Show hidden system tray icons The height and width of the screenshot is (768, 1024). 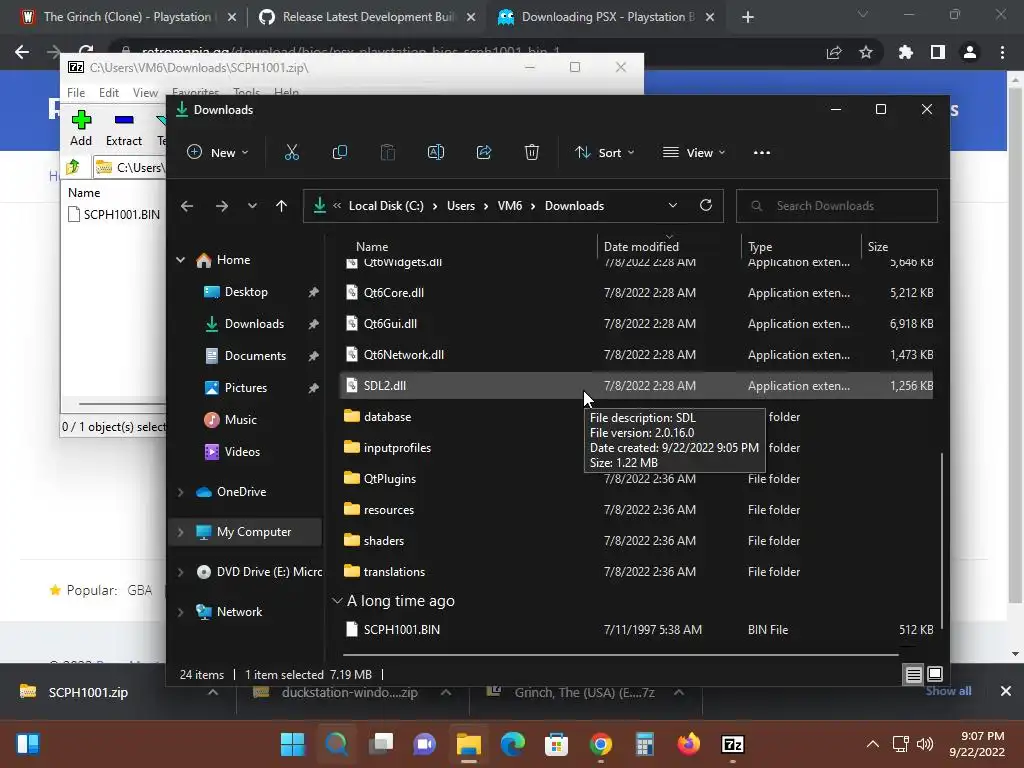(872, 744)
